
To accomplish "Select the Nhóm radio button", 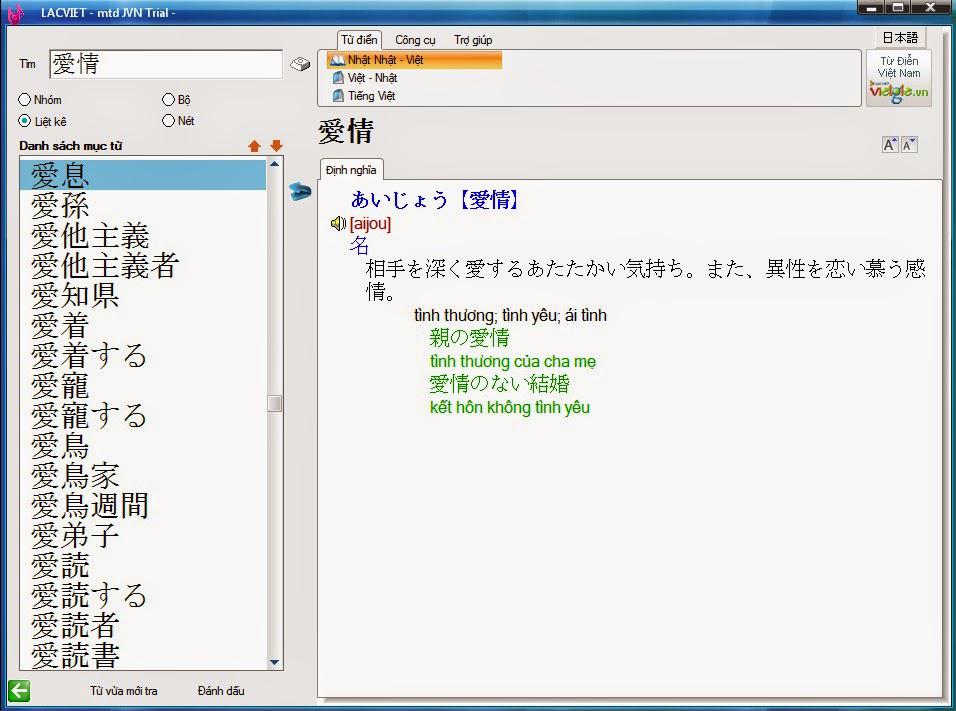I will [24, 99].
